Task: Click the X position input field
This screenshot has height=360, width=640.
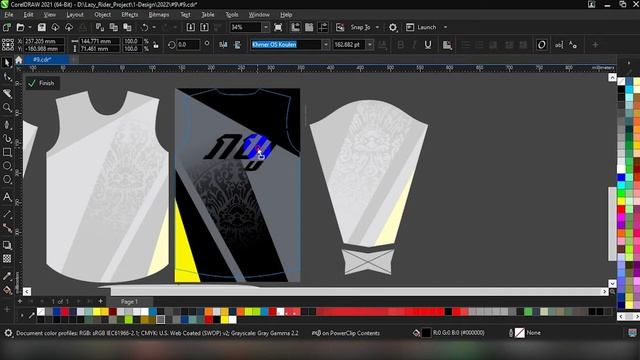Action: (44, 41)
